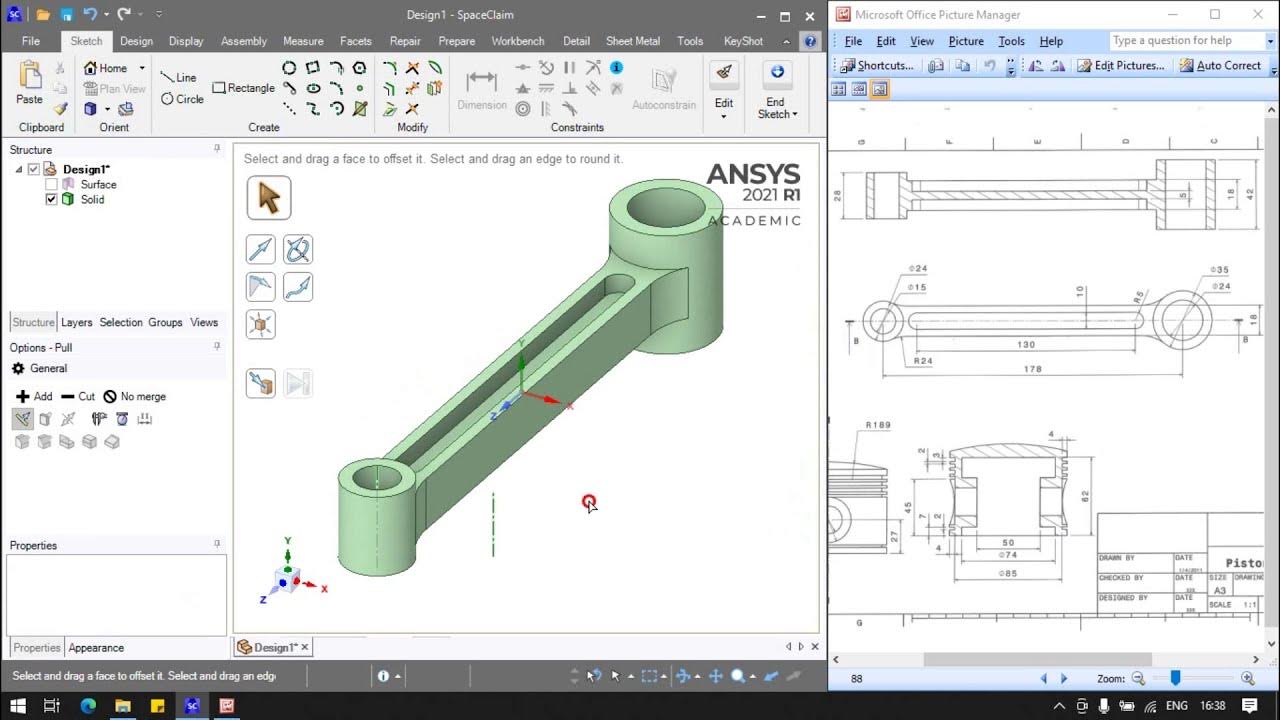Click the Auto Correct button
The width and height of the screenshot is (1280, 720).
[x=1220, y=65]
